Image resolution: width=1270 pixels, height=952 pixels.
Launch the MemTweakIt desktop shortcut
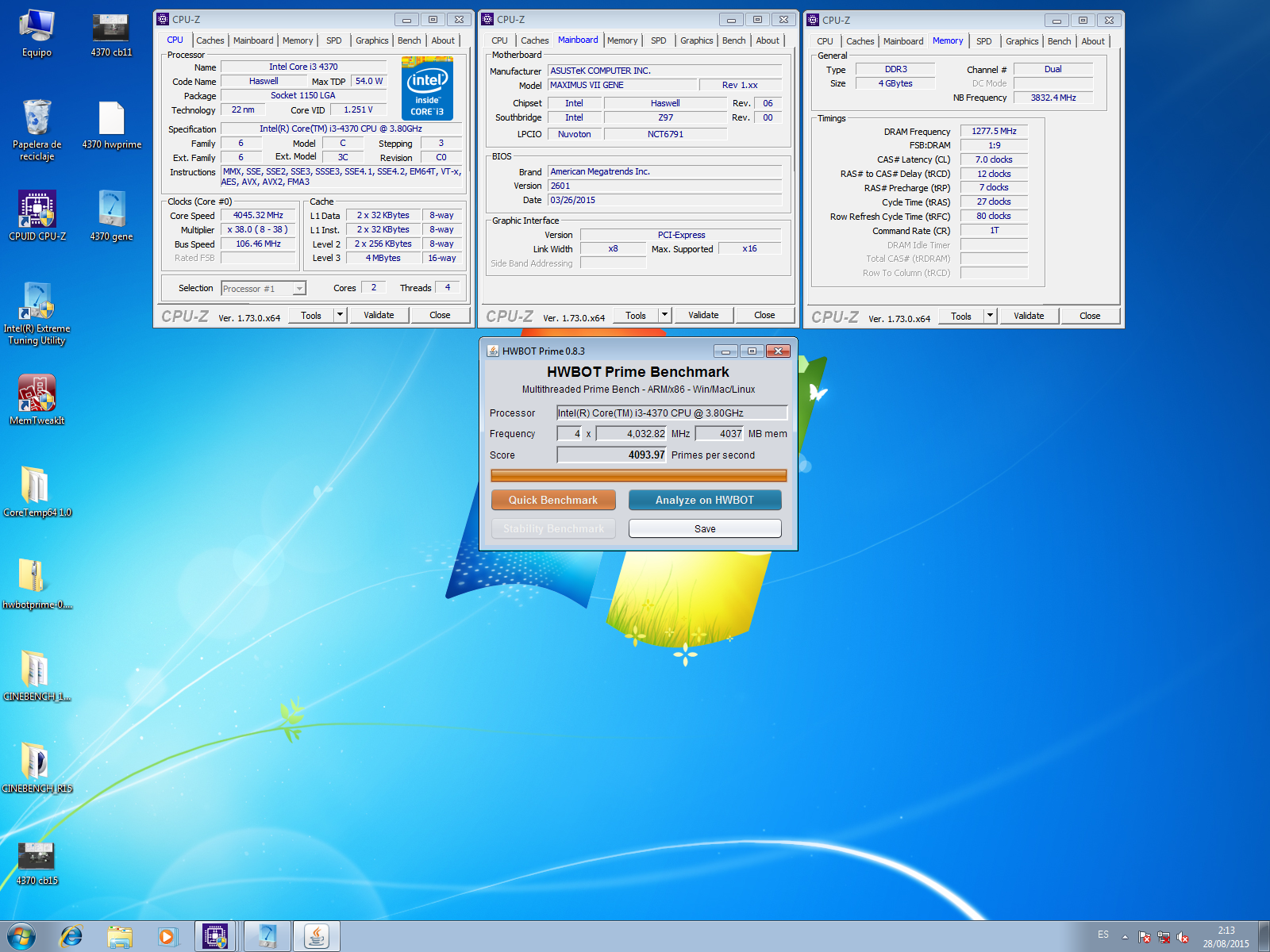tap(37, 400)
